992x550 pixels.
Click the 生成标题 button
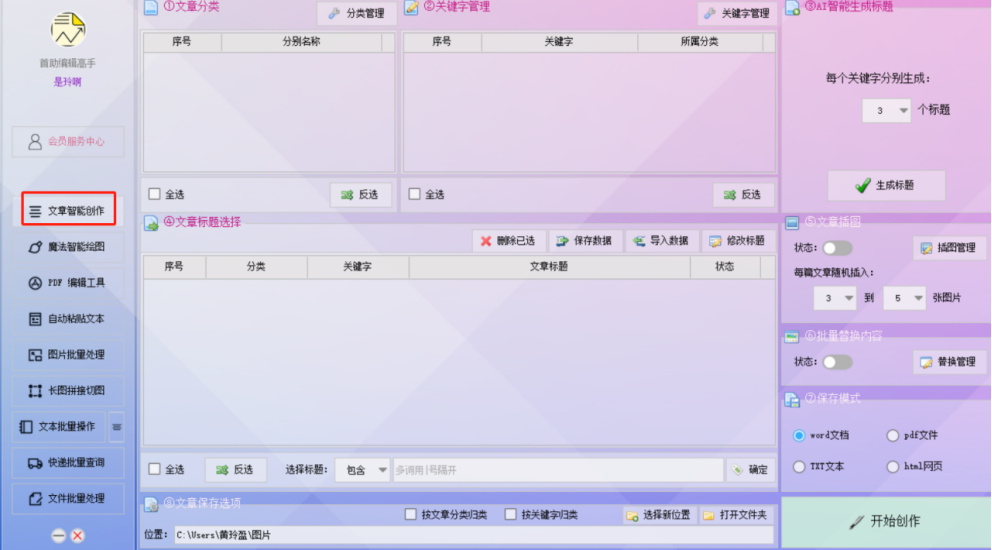pyautogui.click(x=886, y=185)
